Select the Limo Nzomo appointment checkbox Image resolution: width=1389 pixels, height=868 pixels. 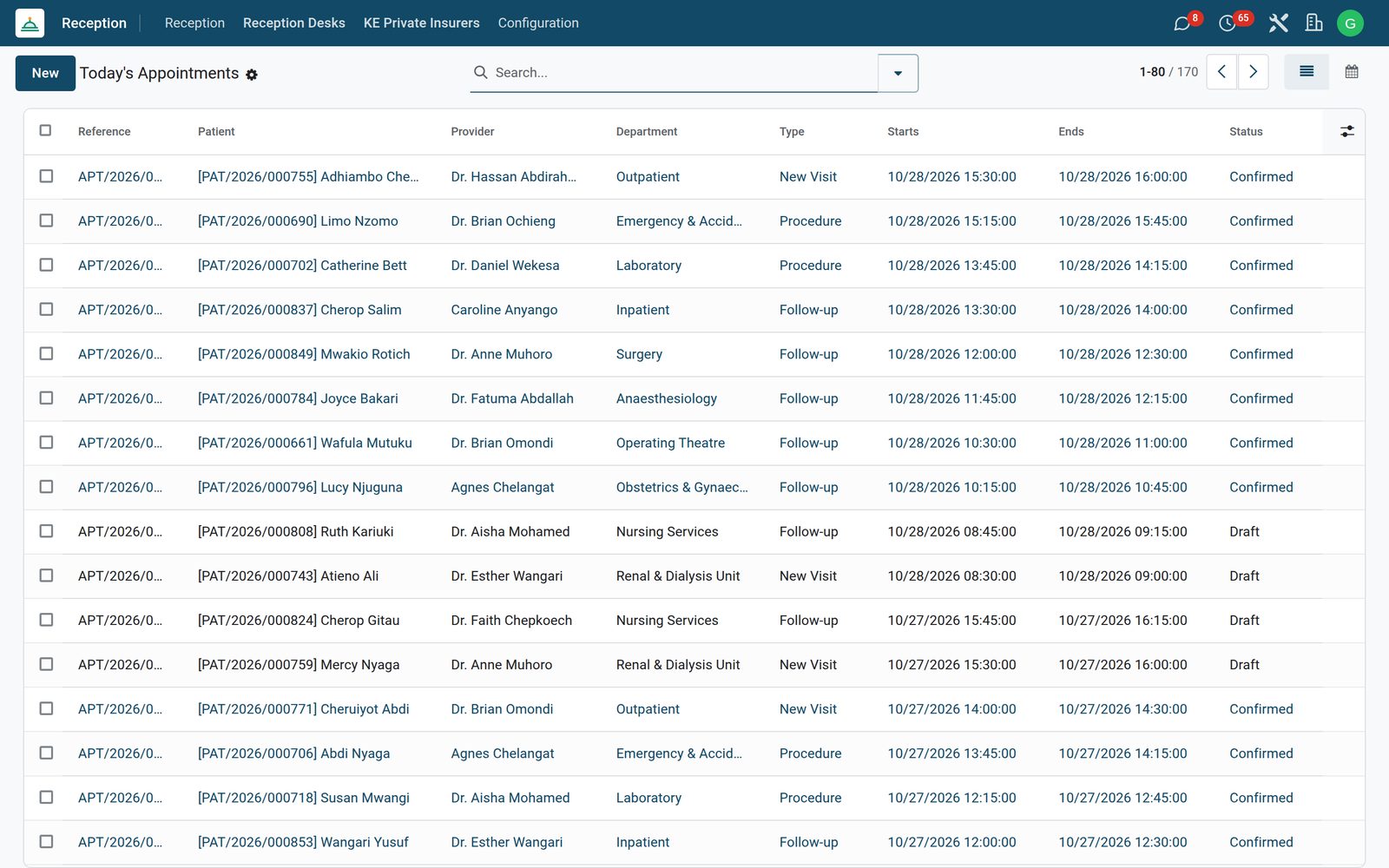tap(46, 220)
